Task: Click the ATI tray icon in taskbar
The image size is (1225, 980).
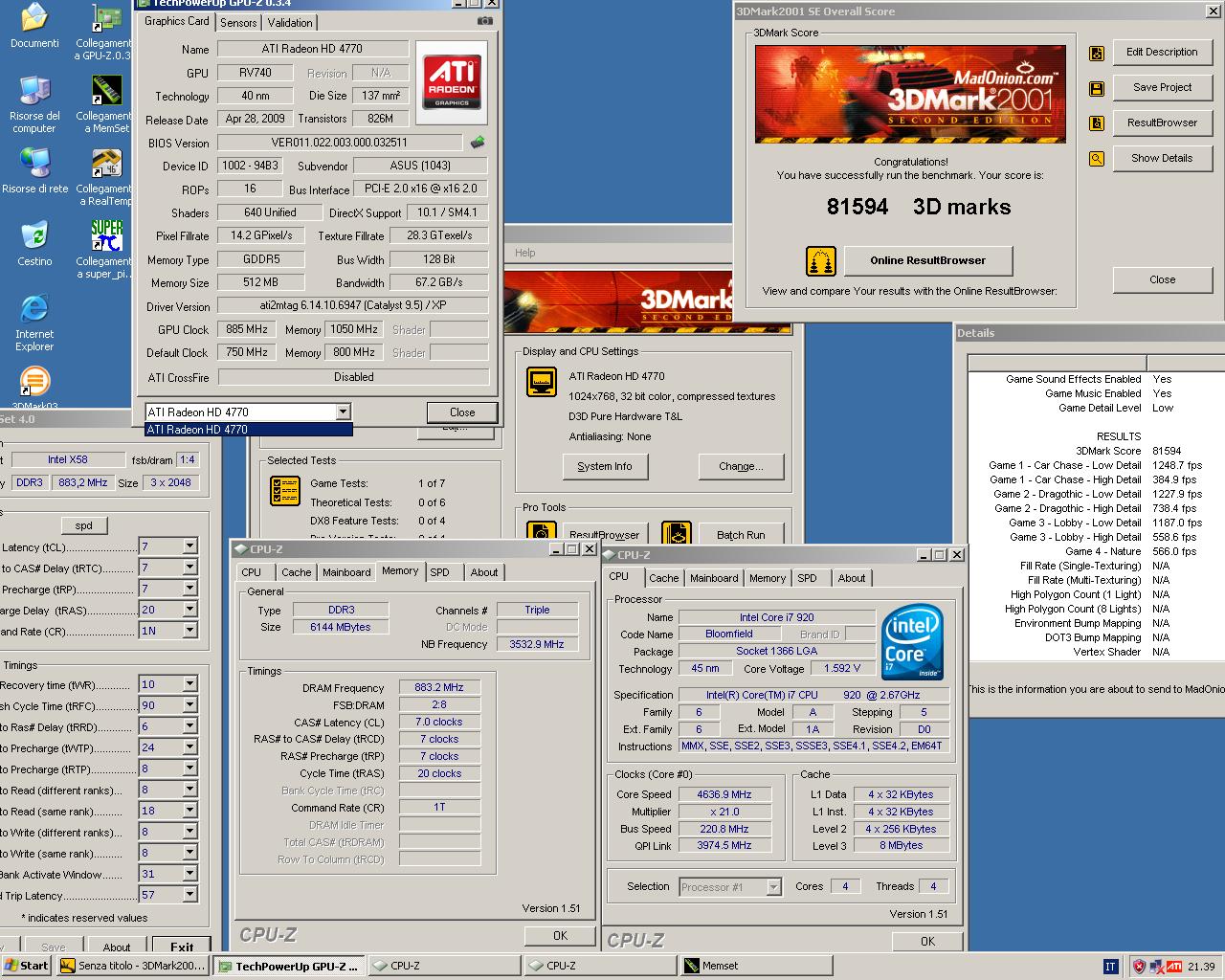Action: pos(1174,967)
